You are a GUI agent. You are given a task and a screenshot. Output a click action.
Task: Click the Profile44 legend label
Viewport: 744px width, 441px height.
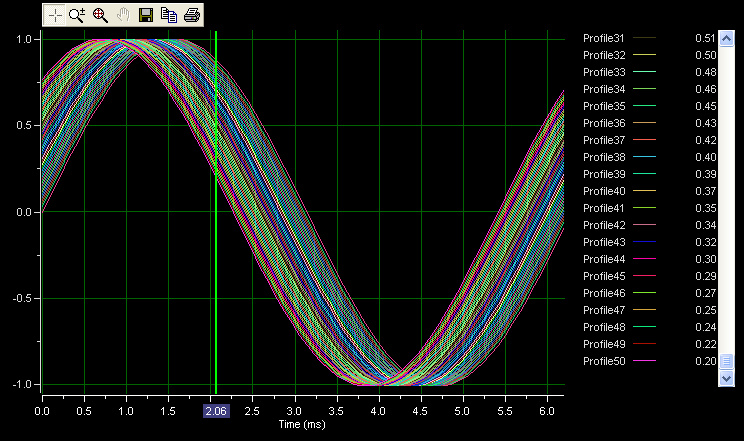[604, 259]
